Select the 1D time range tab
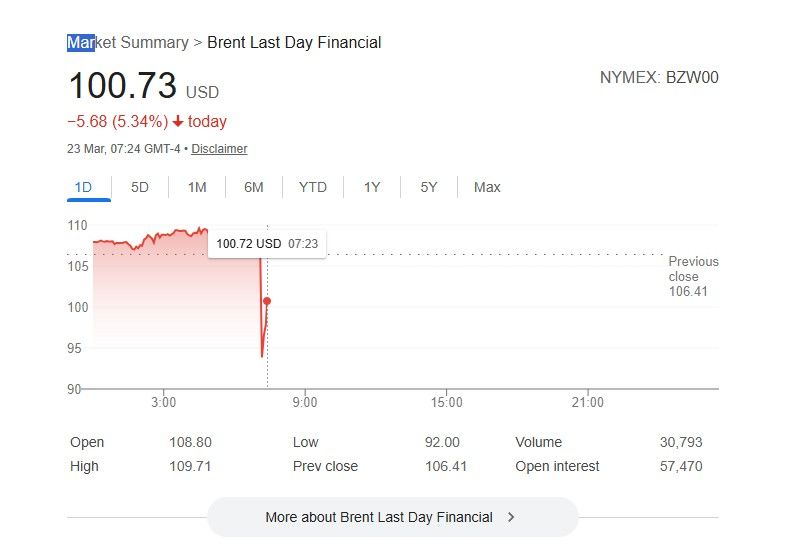 pyautogui.click(x=83, y=187)
